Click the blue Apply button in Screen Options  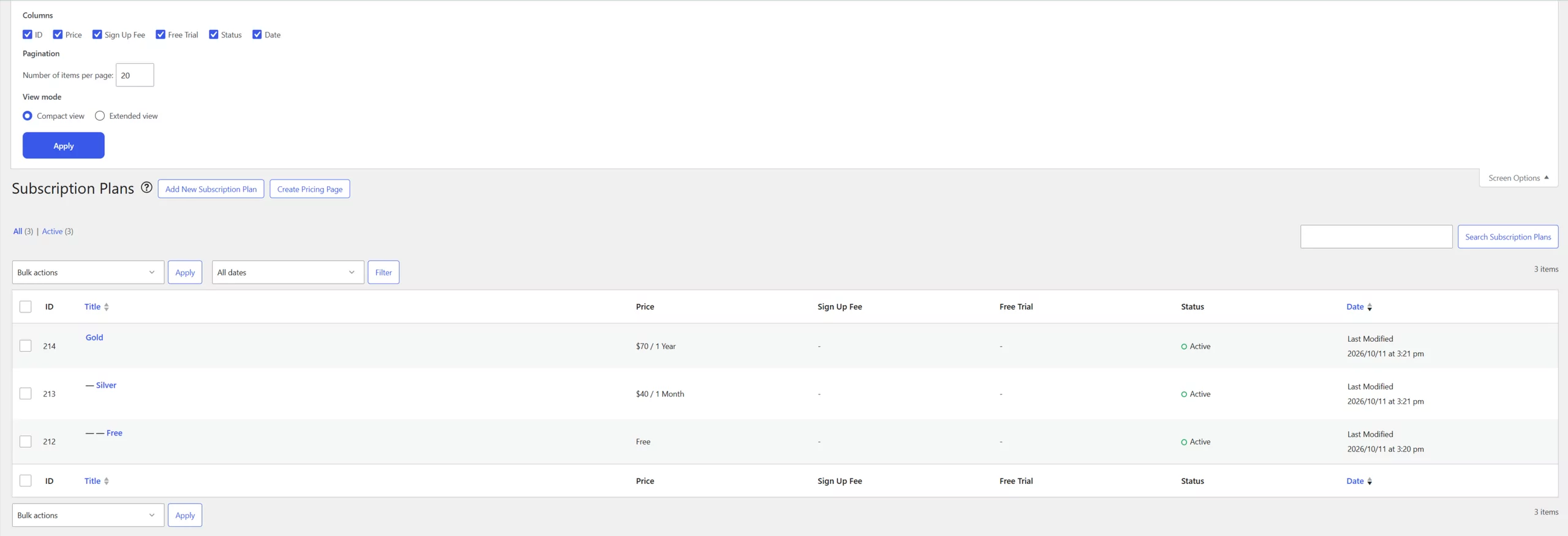(64, 145)
